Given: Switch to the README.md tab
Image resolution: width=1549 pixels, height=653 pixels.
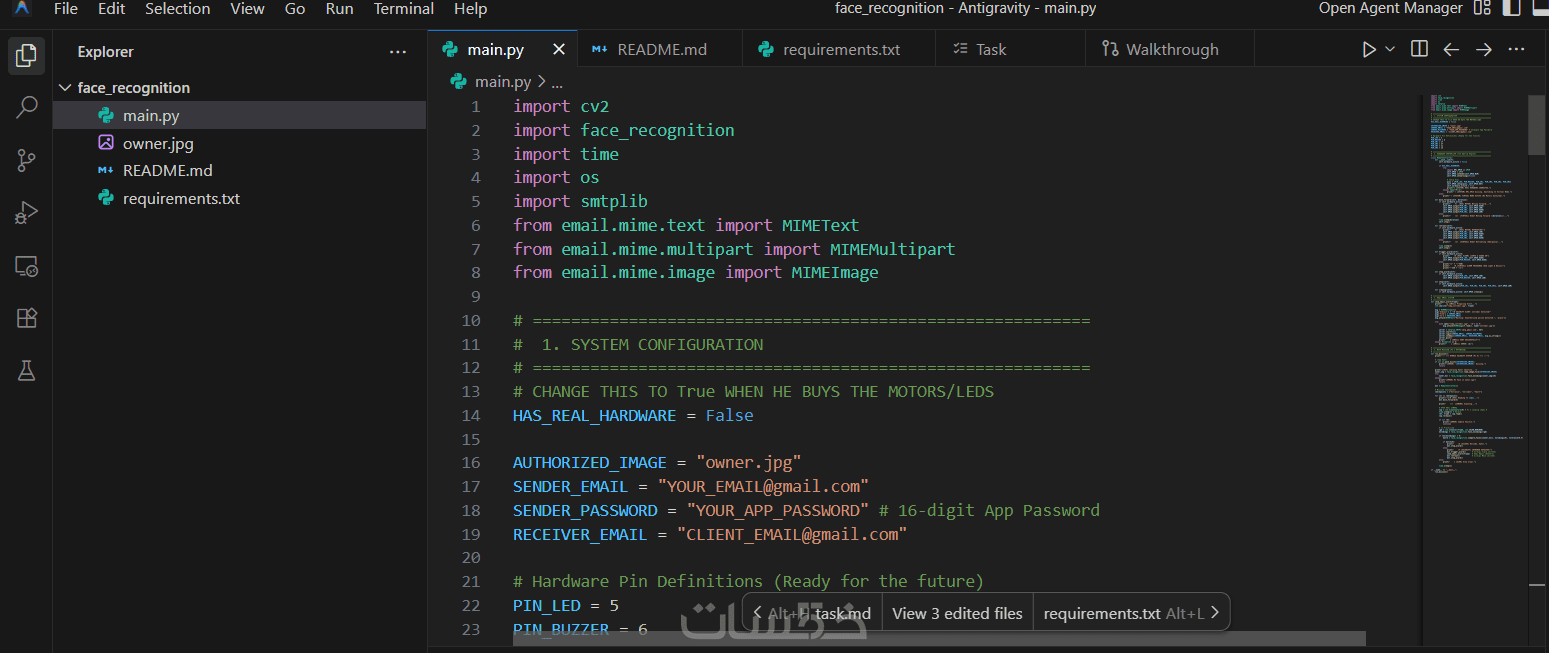Looking at the screenshot, I should click(661, 49).
